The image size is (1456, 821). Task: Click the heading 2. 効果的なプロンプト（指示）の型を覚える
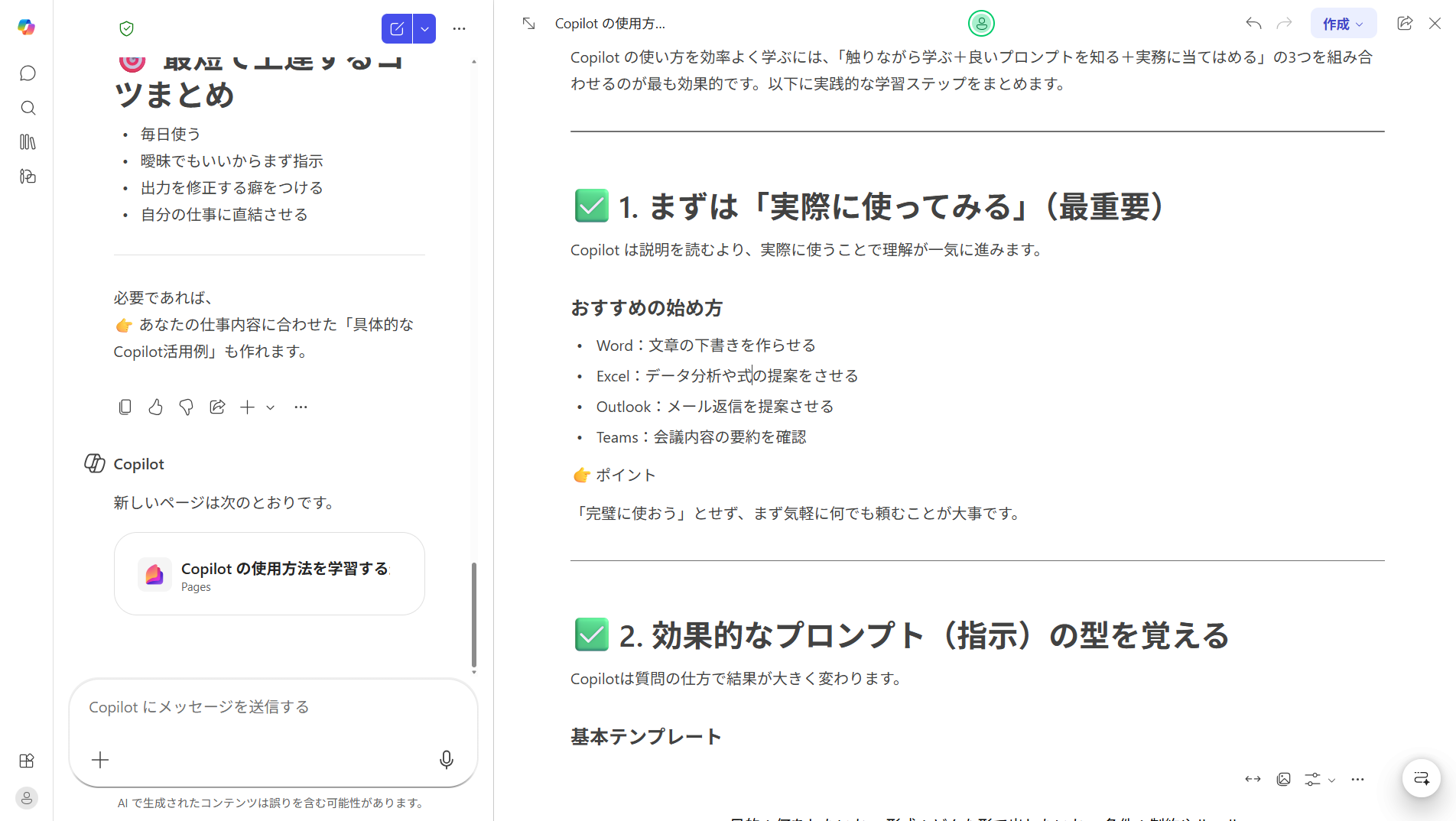924,636
